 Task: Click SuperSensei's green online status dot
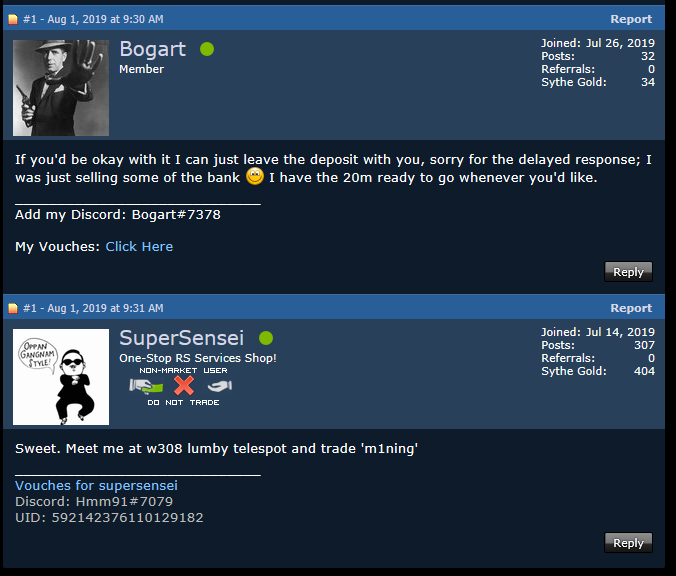(266, 338)
